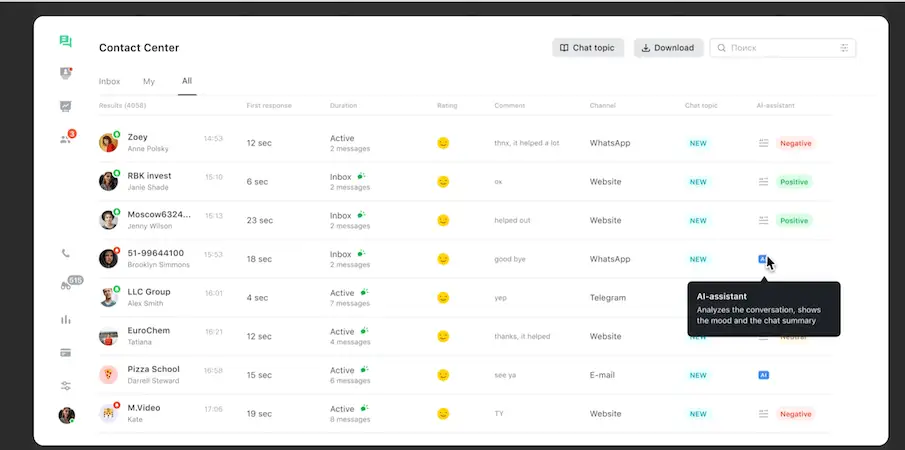Open the bar chart statistics icon
The height and width of the screenshot is (450, 905).
coord(65,320)
